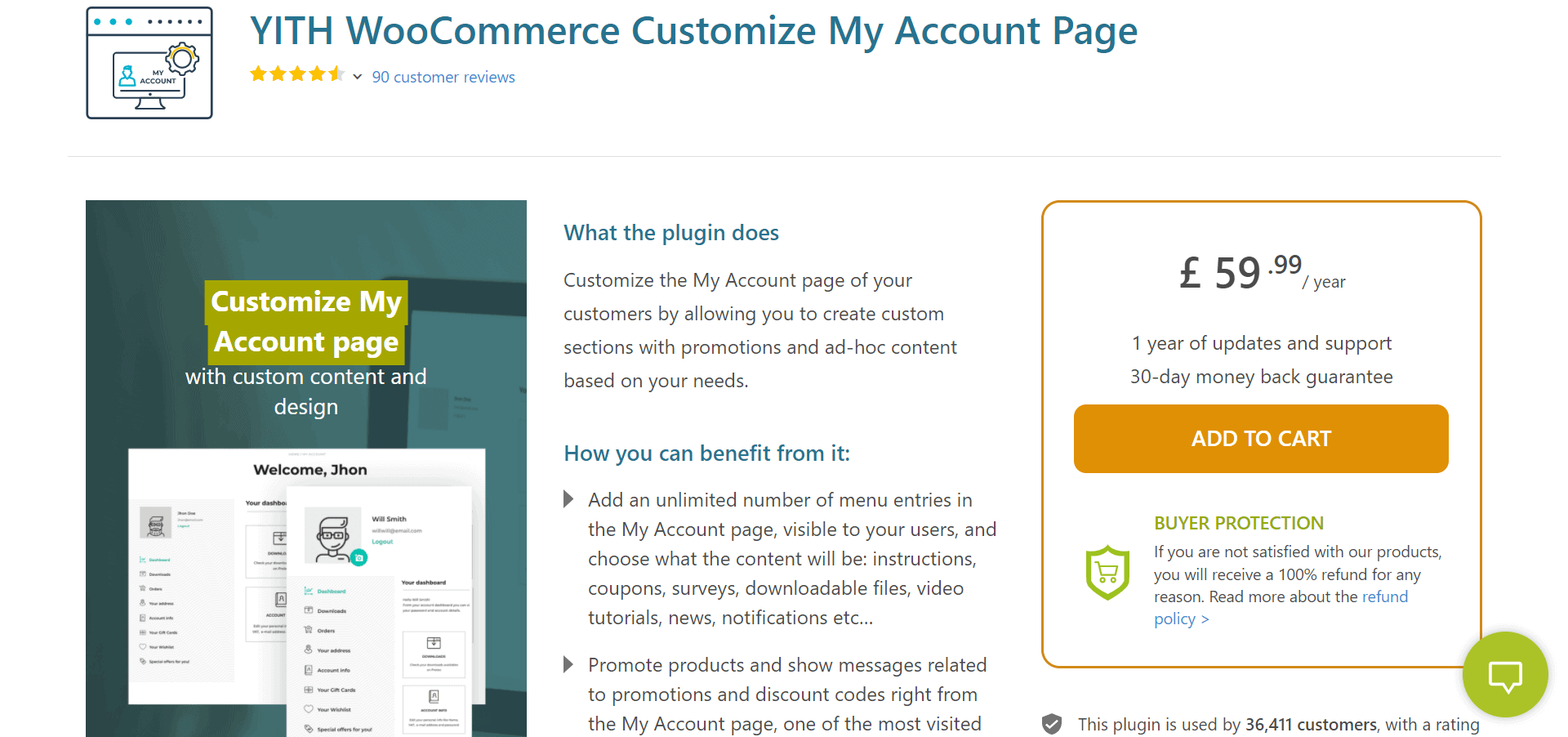Click the Downloads icon in the account menu
This screenshot has height=737, width=1568.
(x=308, y=610)
